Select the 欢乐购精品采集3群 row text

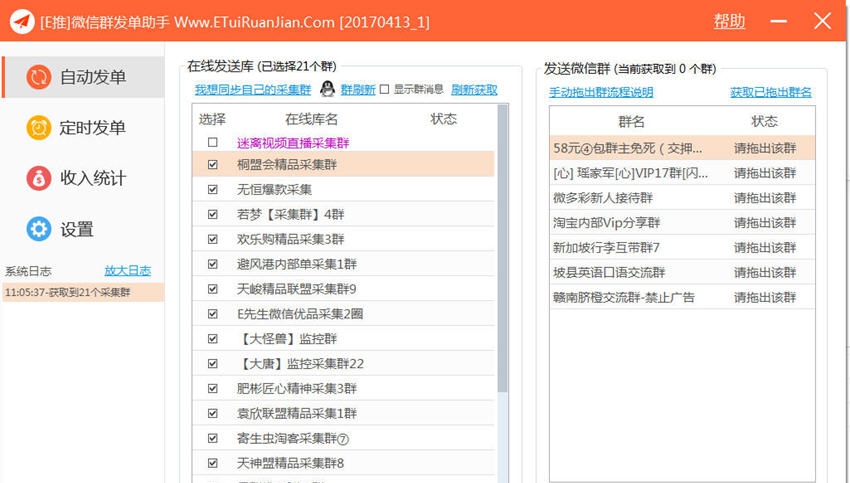coord(291,240)
